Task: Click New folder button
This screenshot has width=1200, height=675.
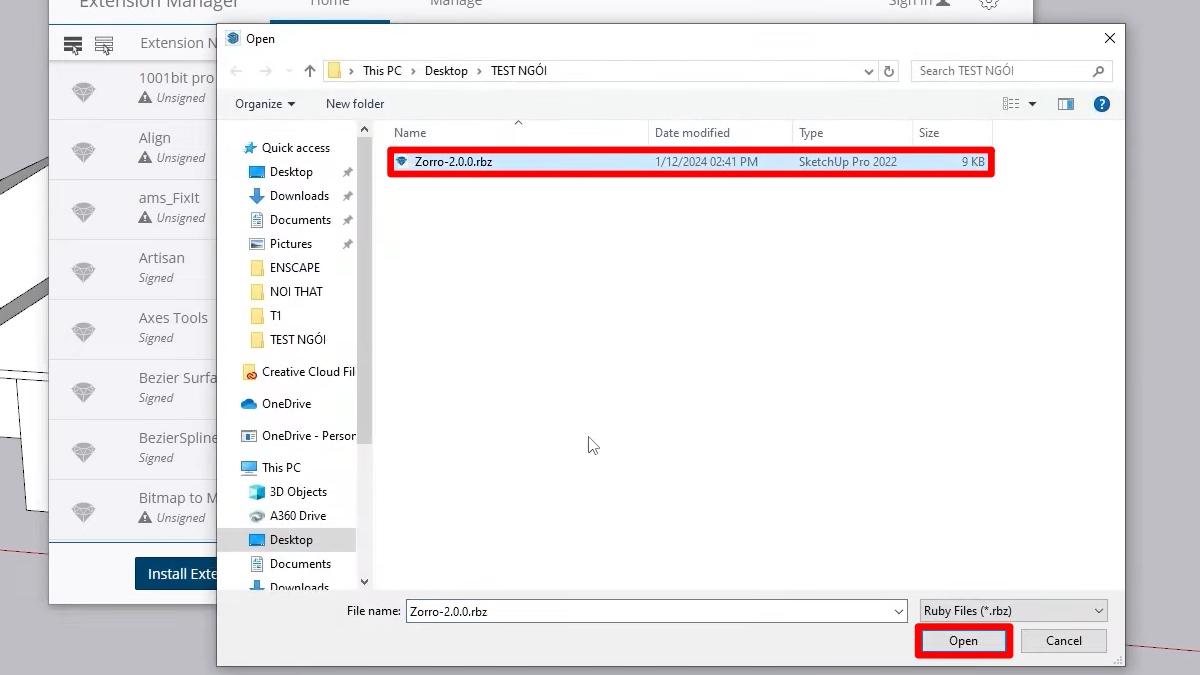Action: tap(355, 104)
